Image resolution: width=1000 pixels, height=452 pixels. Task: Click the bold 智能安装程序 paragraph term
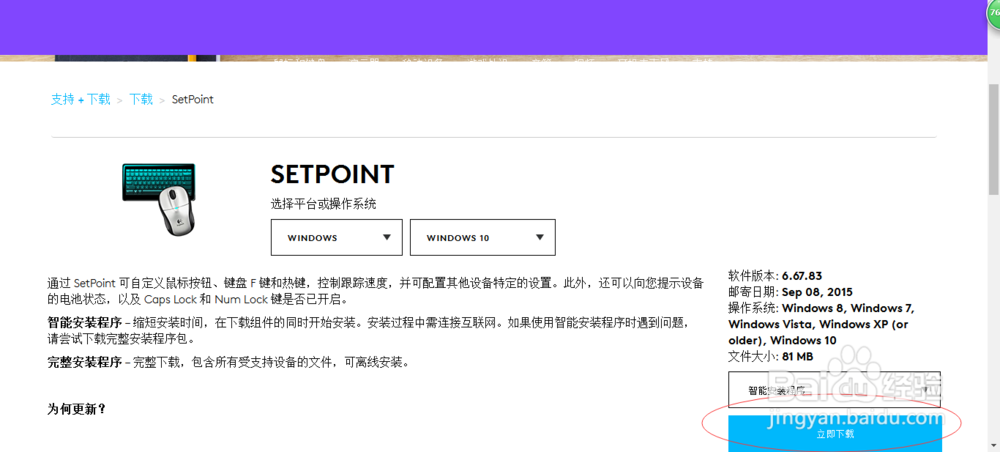point(85,323)
